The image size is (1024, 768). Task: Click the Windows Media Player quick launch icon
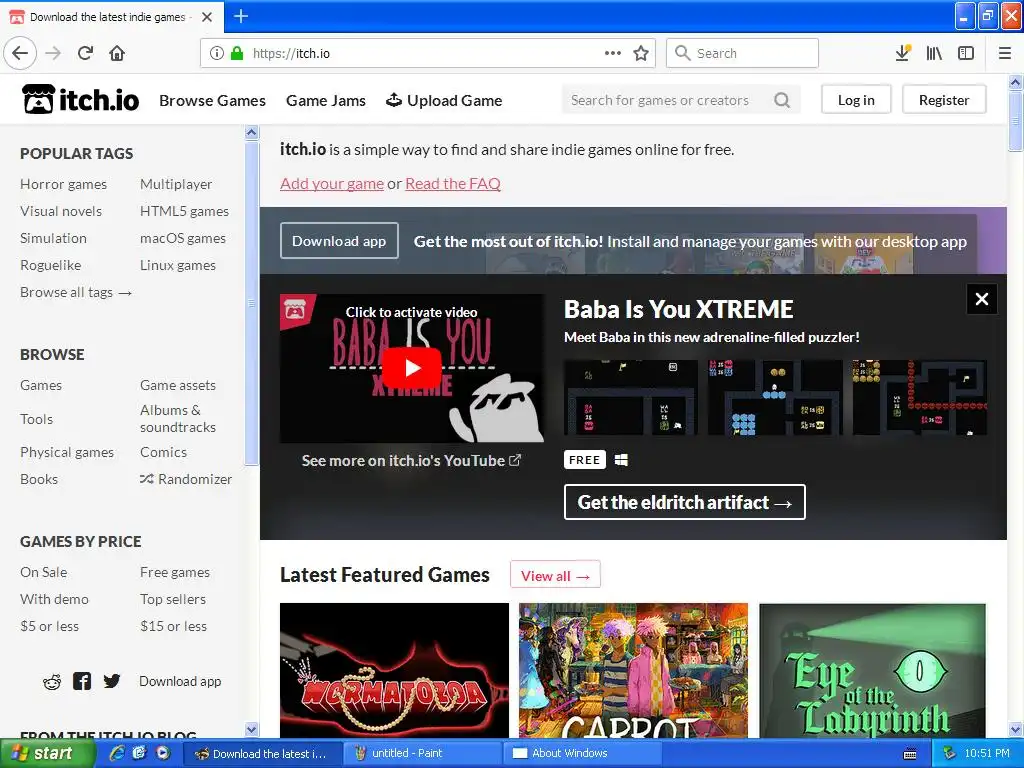[x=163, y=753]
